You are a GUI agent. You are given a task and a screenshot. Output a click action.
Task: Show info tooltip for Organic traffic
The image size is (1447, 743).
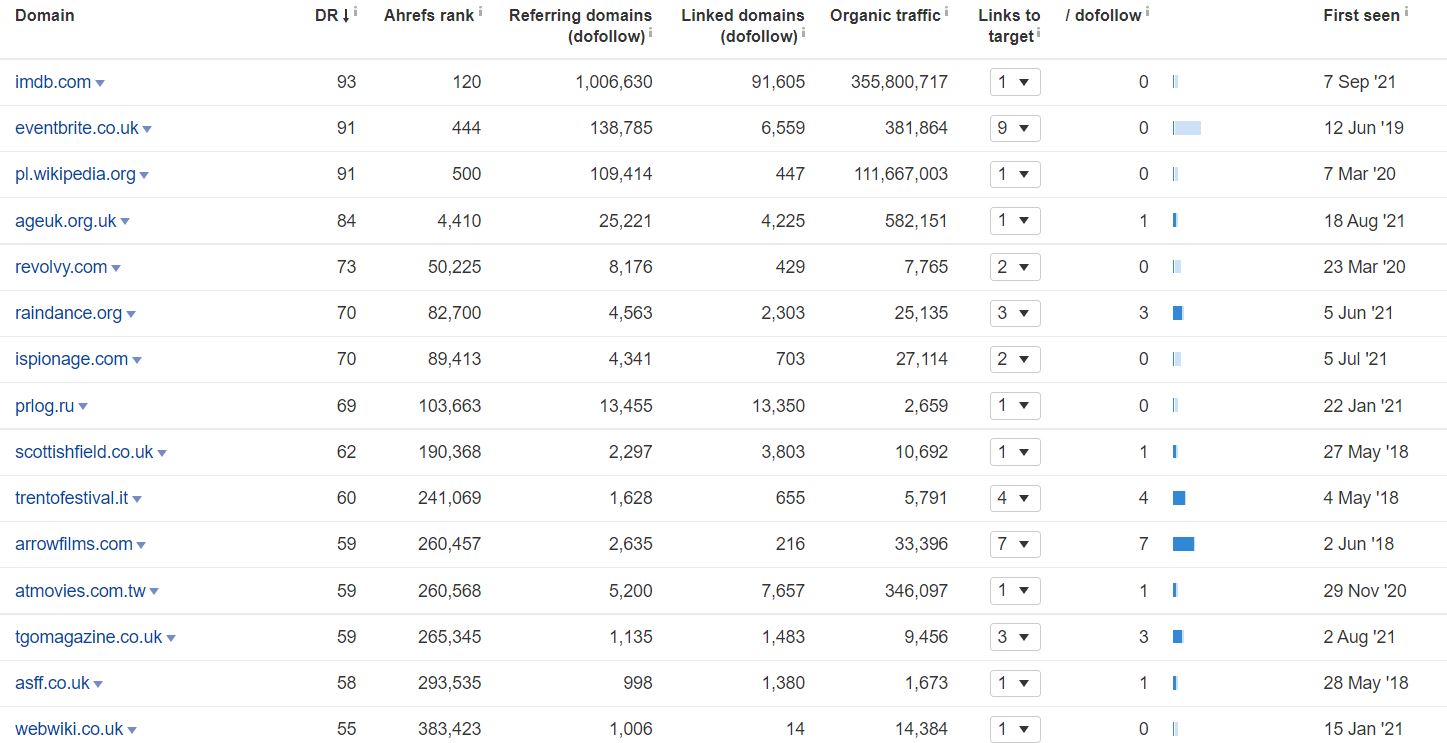[947, 11]
